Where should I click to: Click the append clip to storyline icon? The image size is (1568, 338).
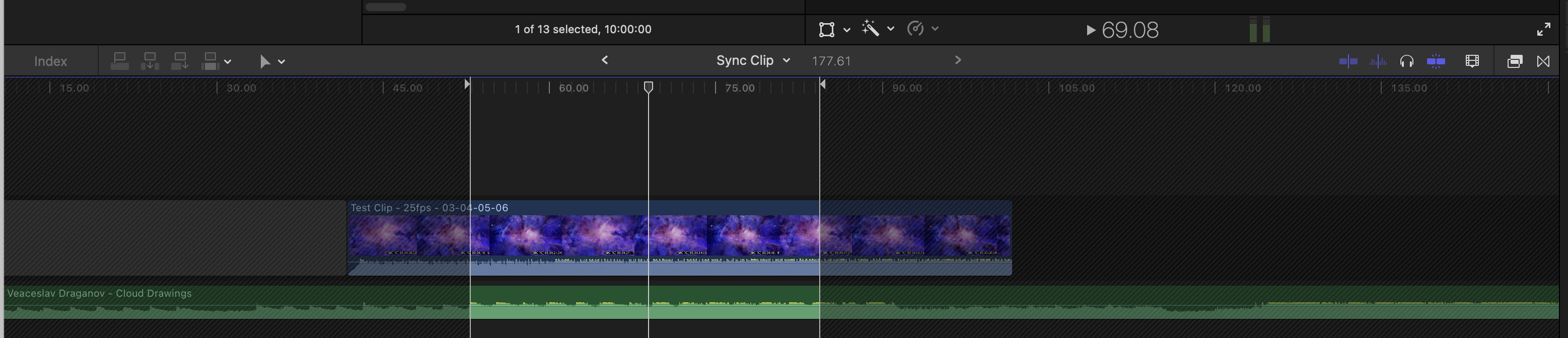pyautogui.click(x=180, y=61)
